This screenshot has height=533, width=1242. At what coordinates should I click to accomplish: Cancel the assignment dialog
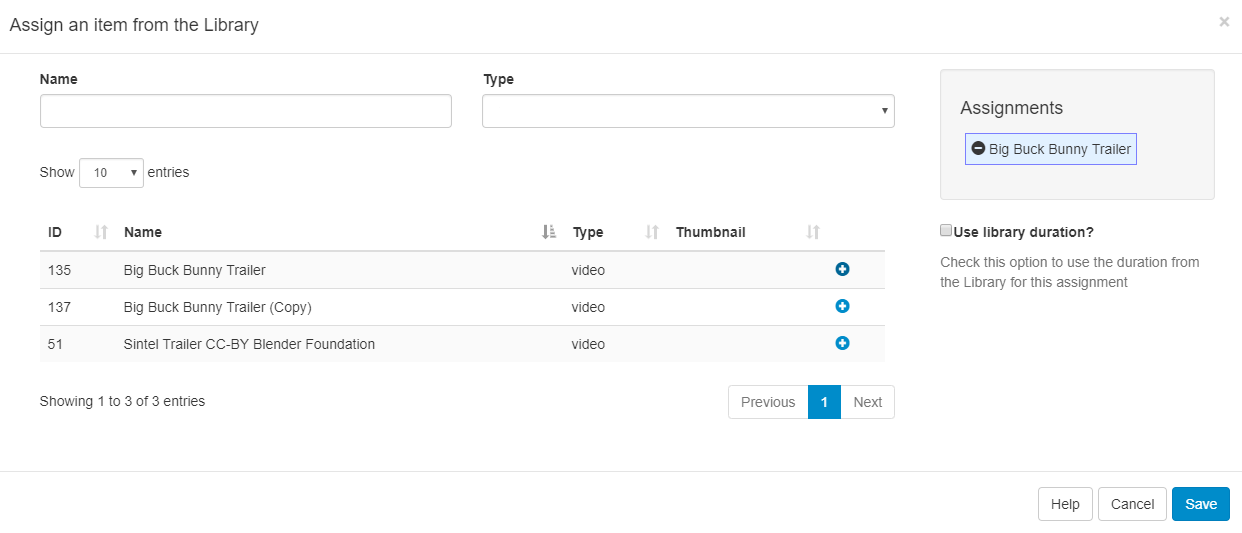click(1132, 504)
